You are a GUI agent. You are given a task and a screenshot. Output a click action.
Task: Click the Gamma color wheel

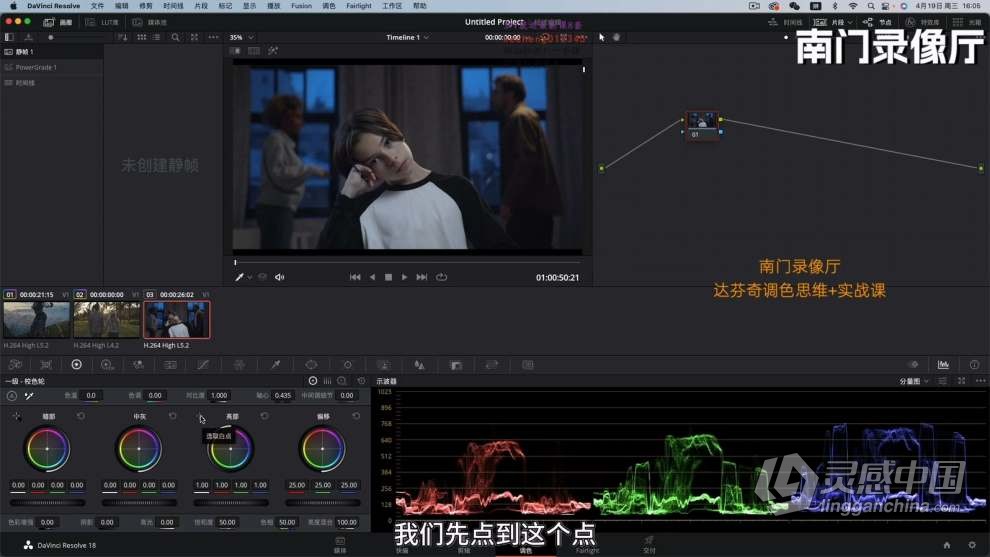139,448
